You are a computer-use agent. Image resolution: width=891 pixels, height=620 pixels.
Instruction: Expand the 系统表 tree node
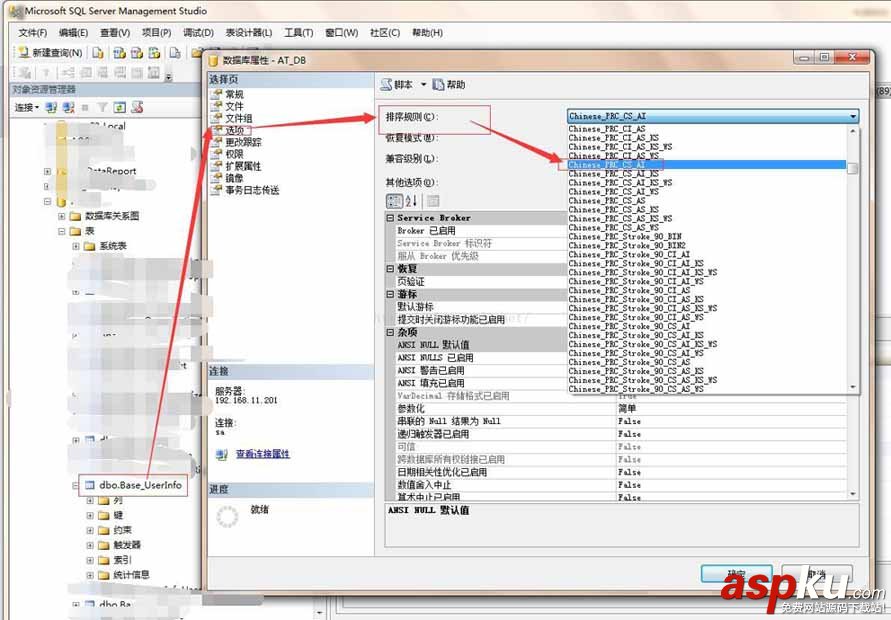coord(76,246)
